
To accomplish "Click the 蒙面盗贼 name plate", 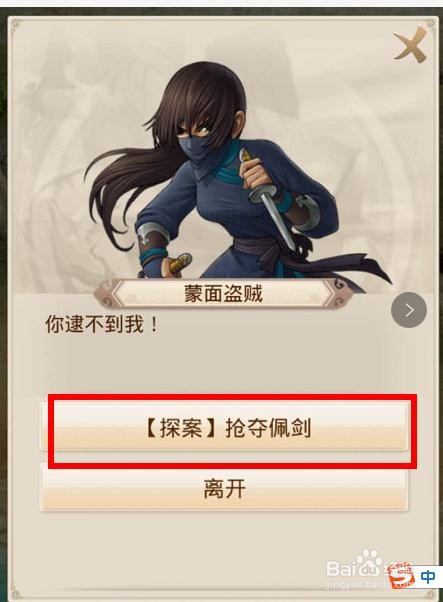I will click(x=223, y=294).
